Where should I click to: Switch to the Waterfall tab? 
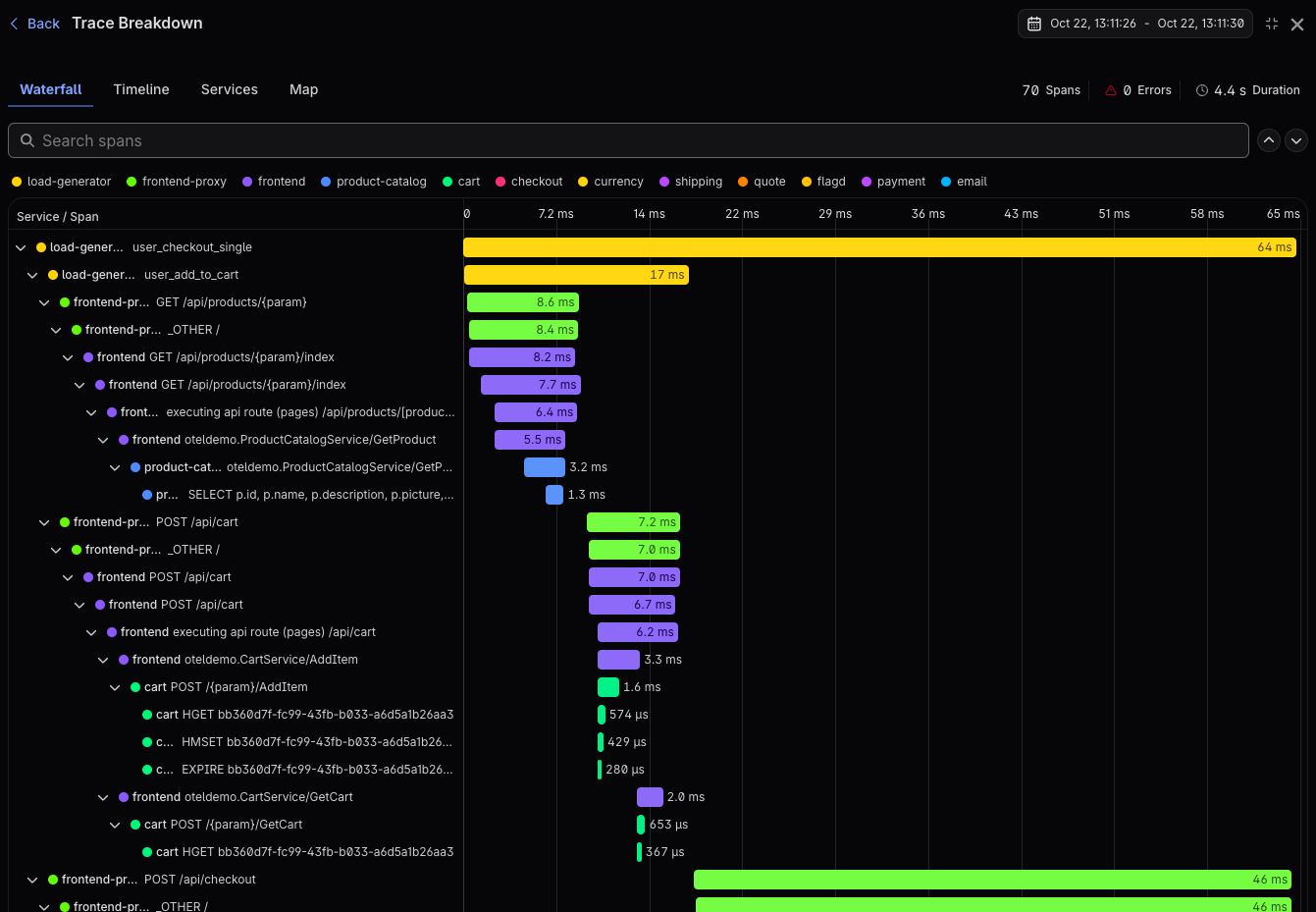coord(51,89)
